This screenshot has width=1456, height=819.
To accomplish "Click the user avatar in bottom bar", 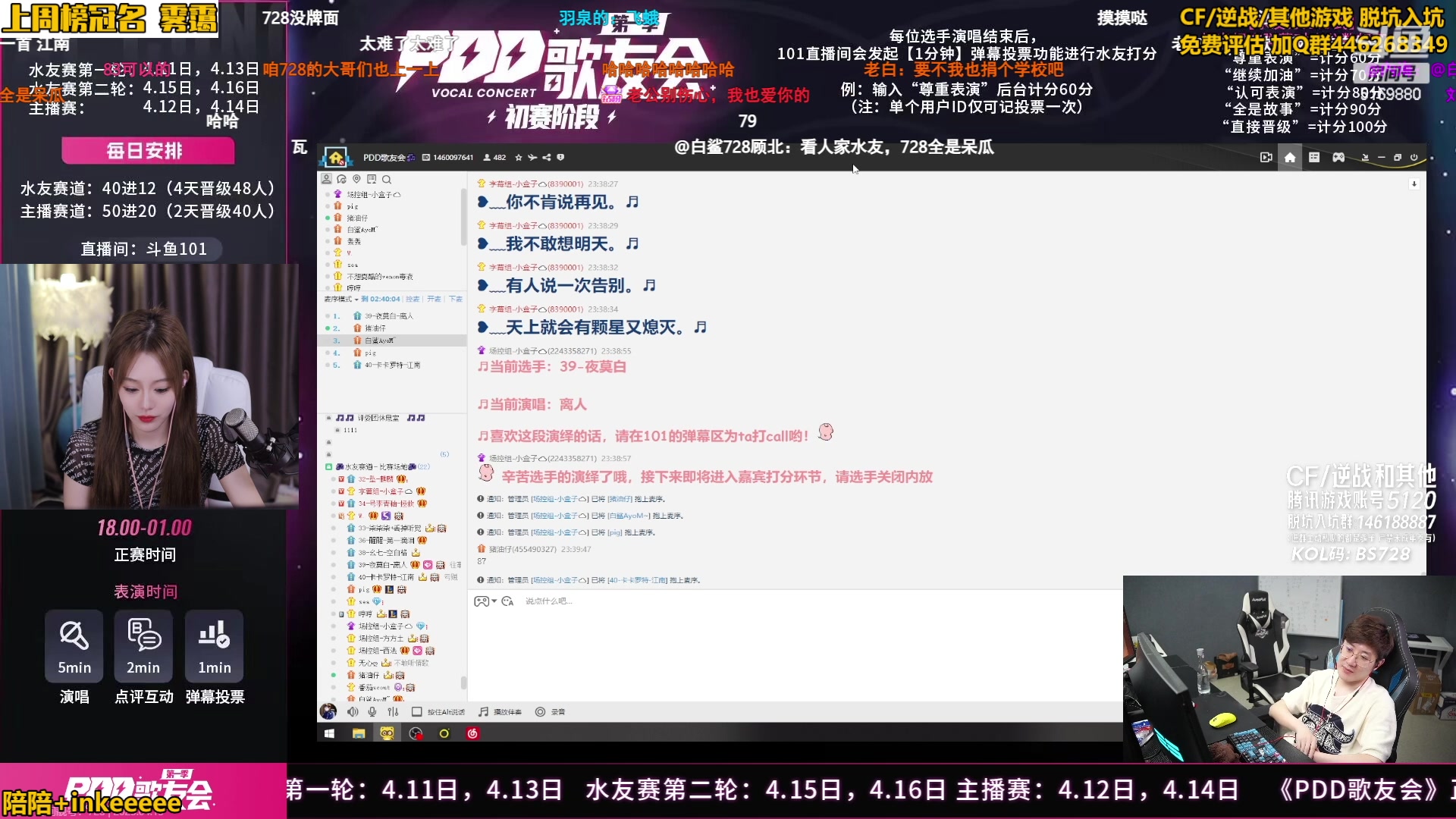I will click(328, 711).
